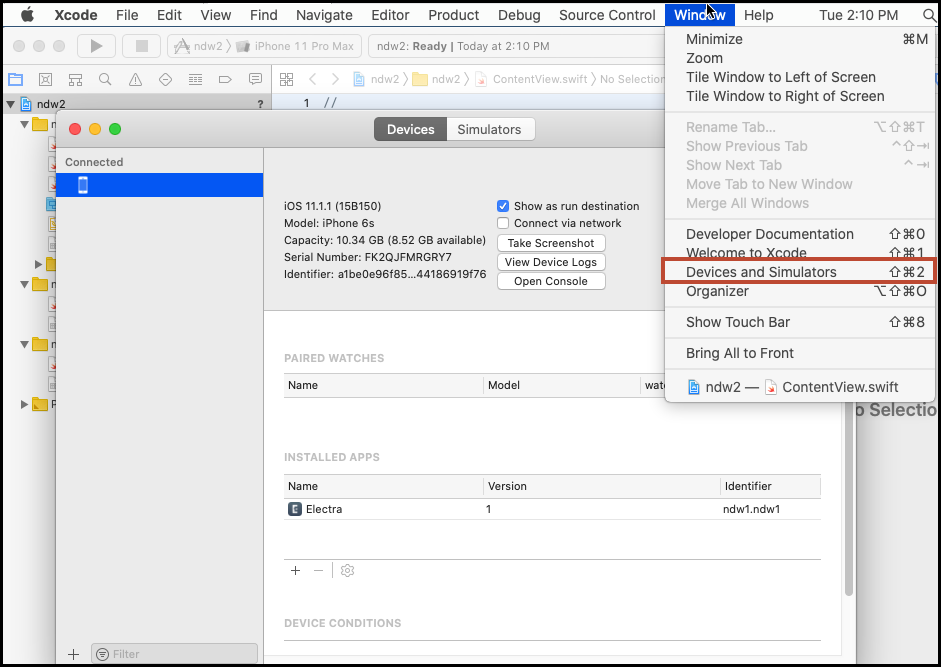Open the Debug navigator icon
Screen dimensions: 941x667
196,79
